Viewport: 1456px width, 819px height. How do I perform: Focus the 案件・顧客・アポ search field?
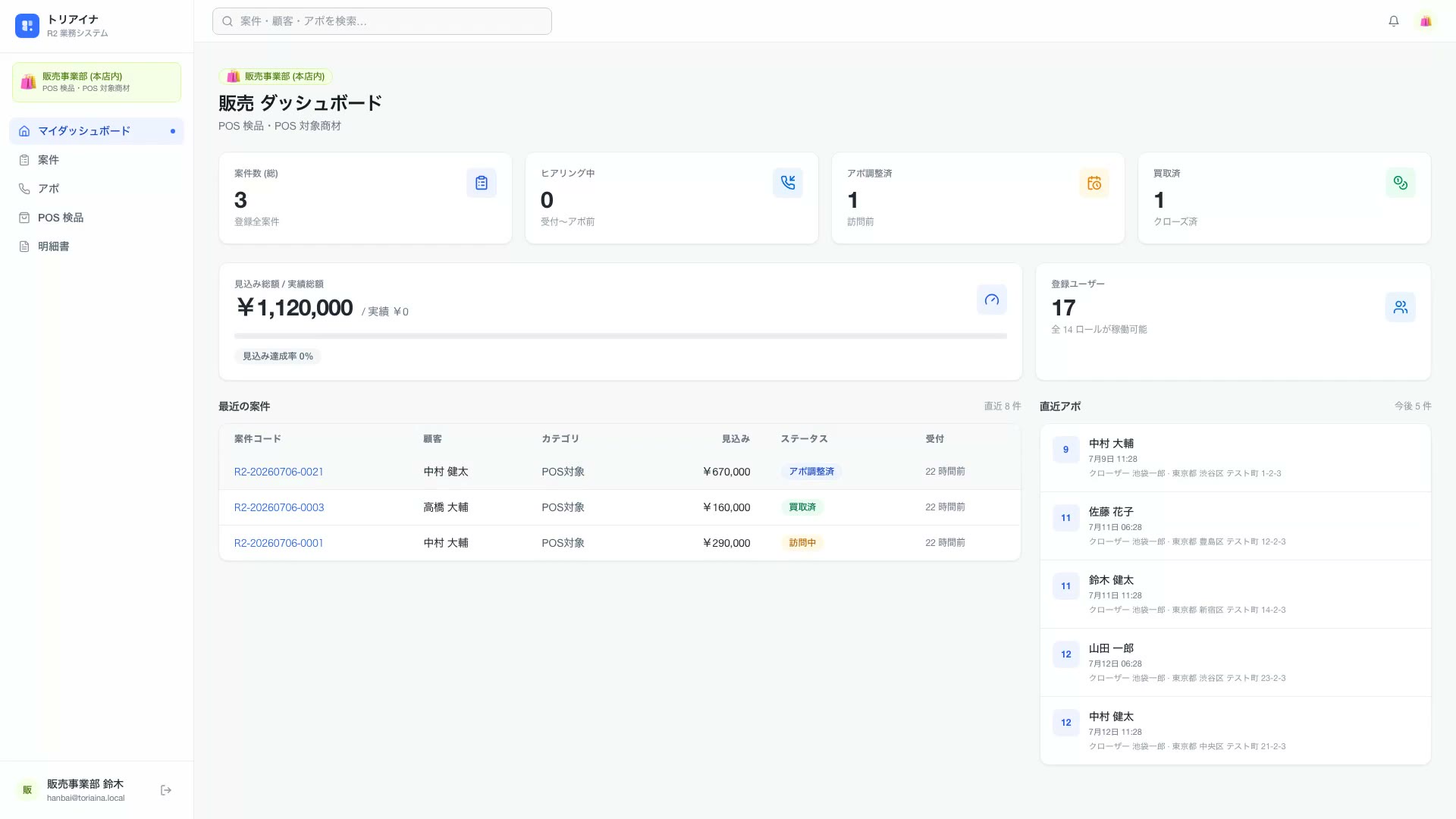382,21
